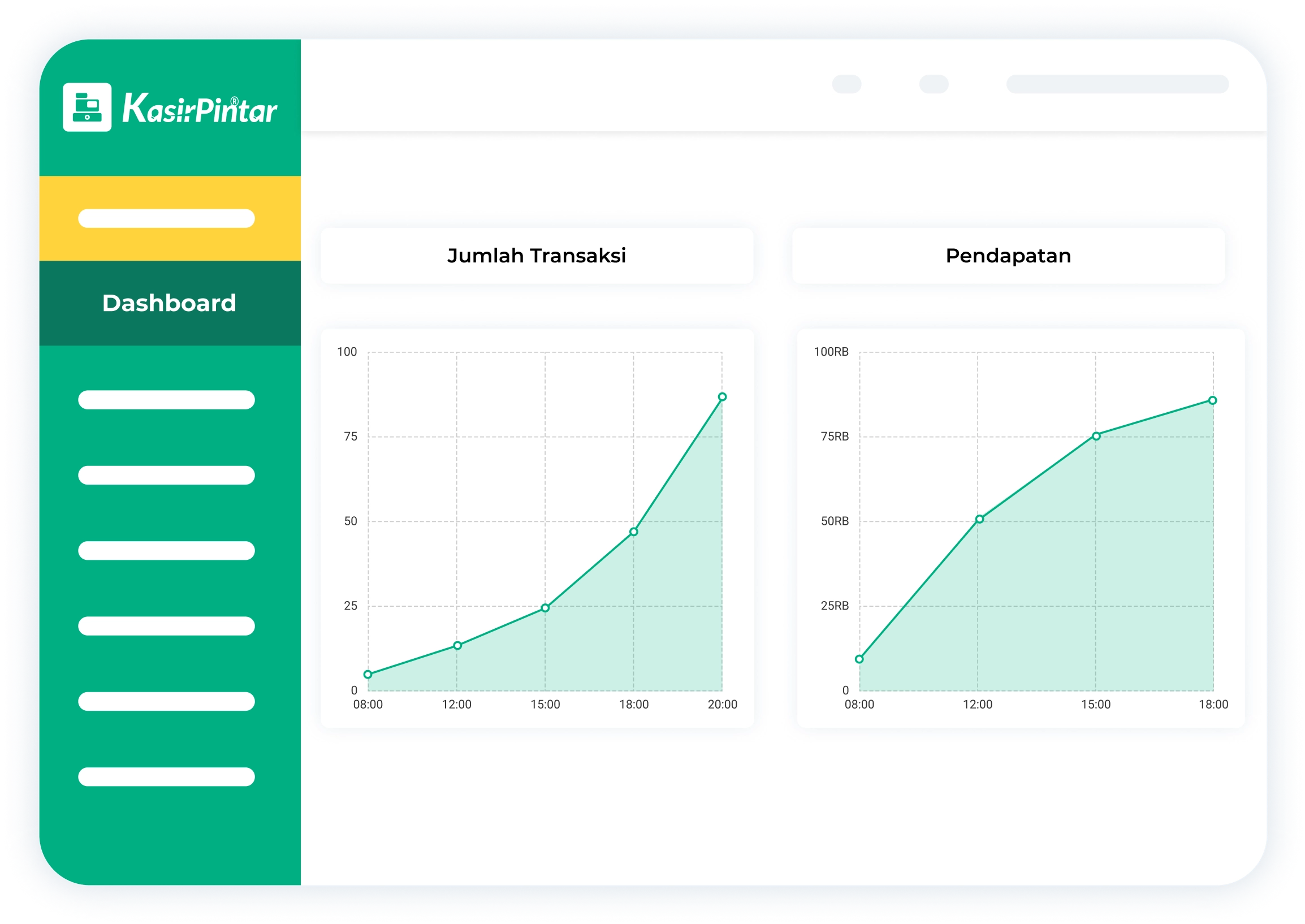Click the Jumlah Transaksi data point at 15:00
The image size is (1305, 924).
545,608
